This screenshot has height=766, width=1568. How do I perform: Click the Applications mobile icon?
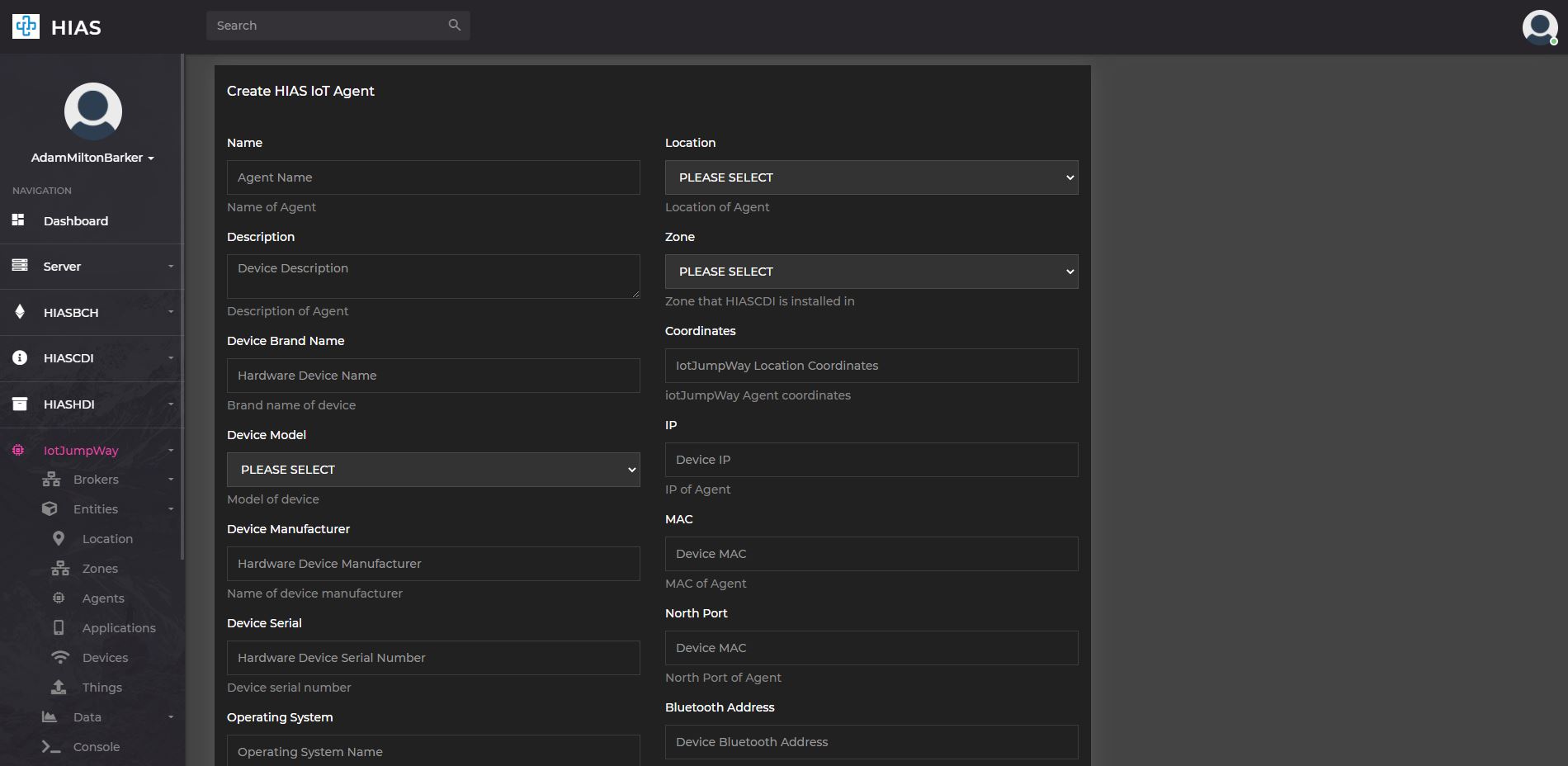click(x=59, y=627)
